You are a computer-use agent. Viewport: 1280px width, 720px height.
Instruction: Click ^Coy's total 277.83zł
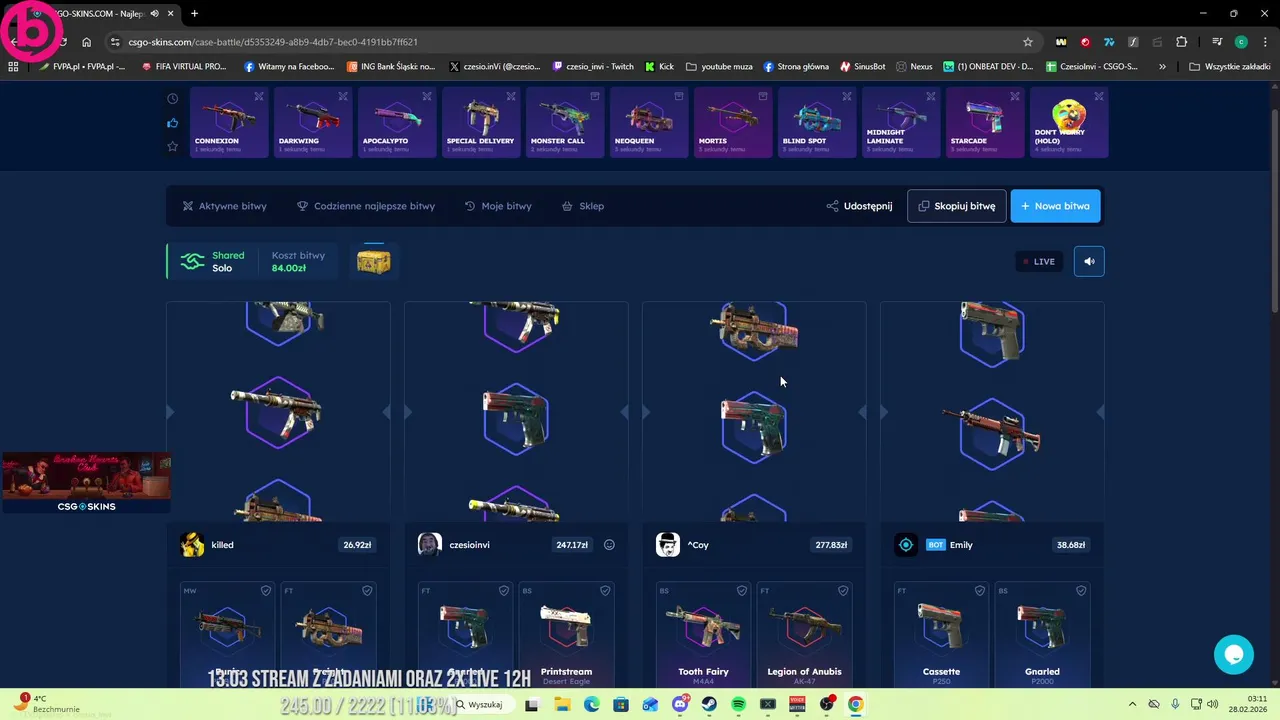point(830,545)
